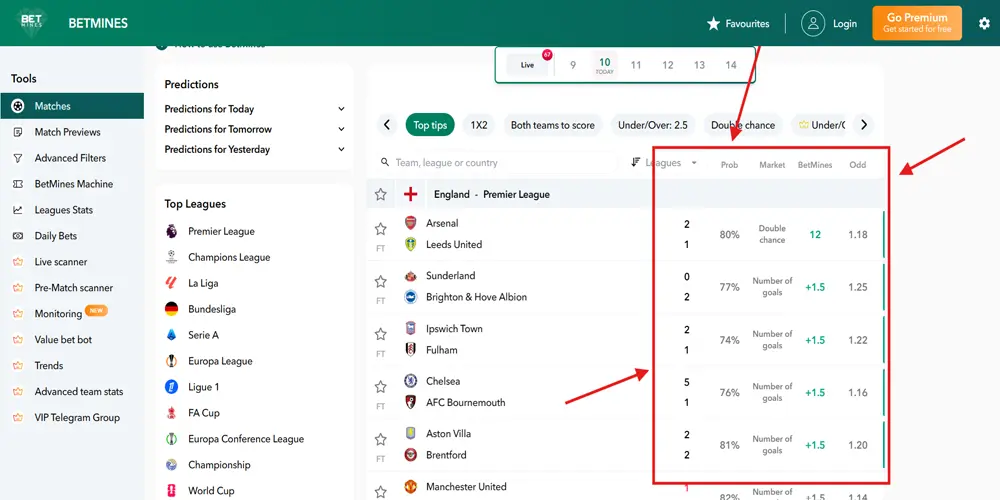Click the Ligue 1 logo icon
This screenshot has height=500, width=1000.
pos(172,386)
